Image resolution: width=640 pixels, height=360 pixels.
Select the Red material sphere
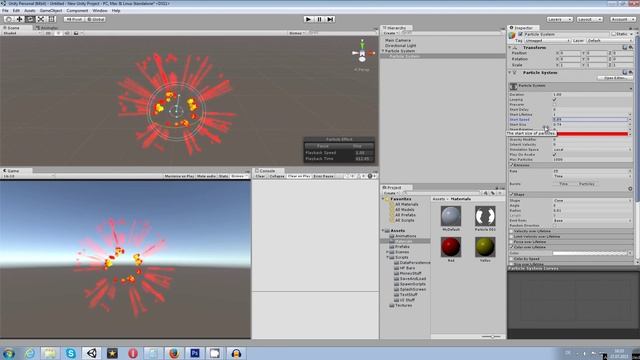tap(451, 247)
